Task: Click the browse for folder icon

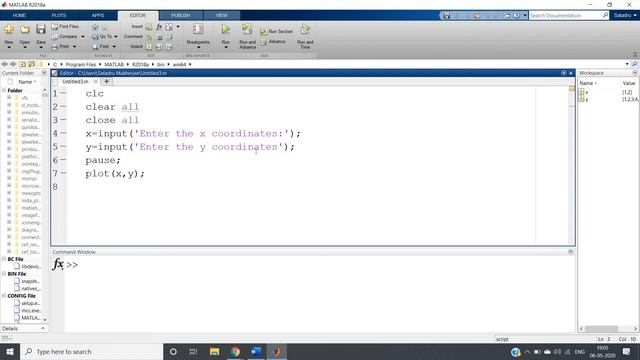Action: 31,64
